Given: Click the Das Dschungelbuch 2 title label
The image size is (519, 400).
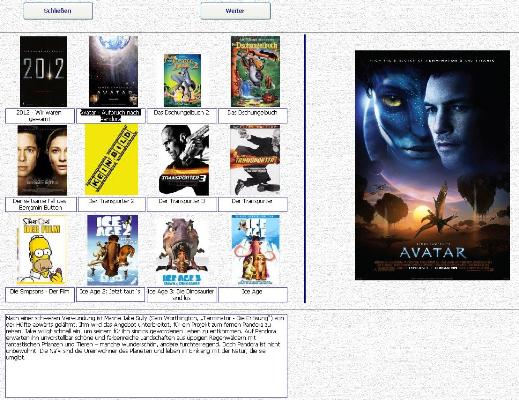Looking at the screenshot, I should 182,116.
